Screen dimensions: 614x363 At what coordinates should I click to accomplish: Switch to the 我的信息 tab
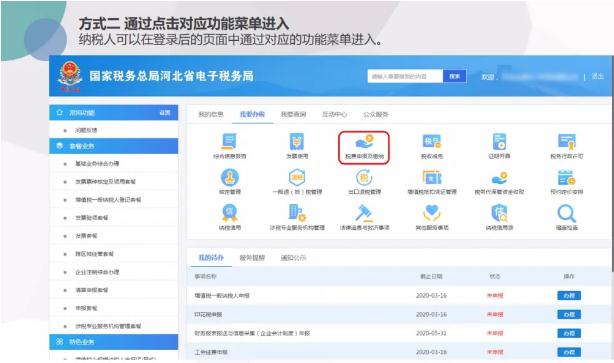tap(211, 114)
